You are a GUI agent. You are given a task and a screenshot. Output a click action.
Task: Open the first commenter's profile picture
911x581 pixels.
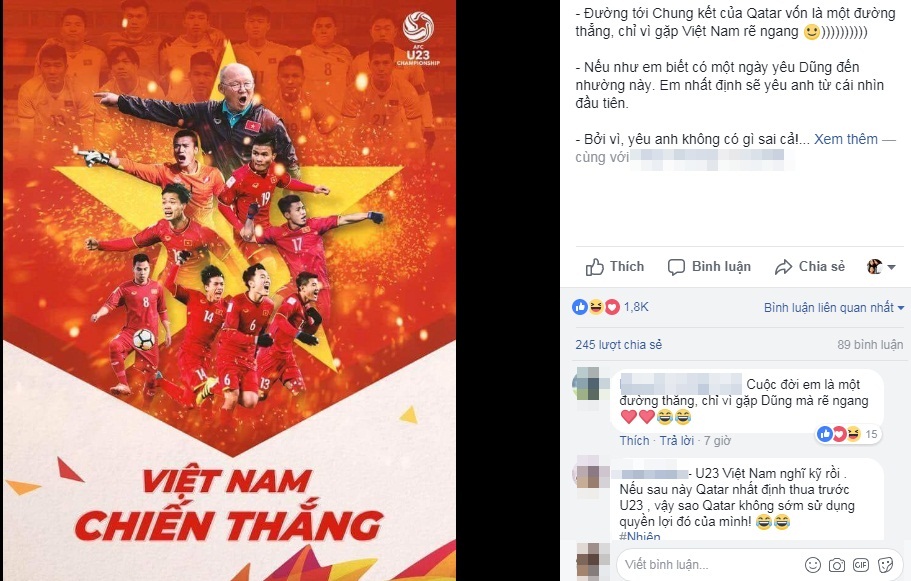pyautogui.click(x=589, y=384)
